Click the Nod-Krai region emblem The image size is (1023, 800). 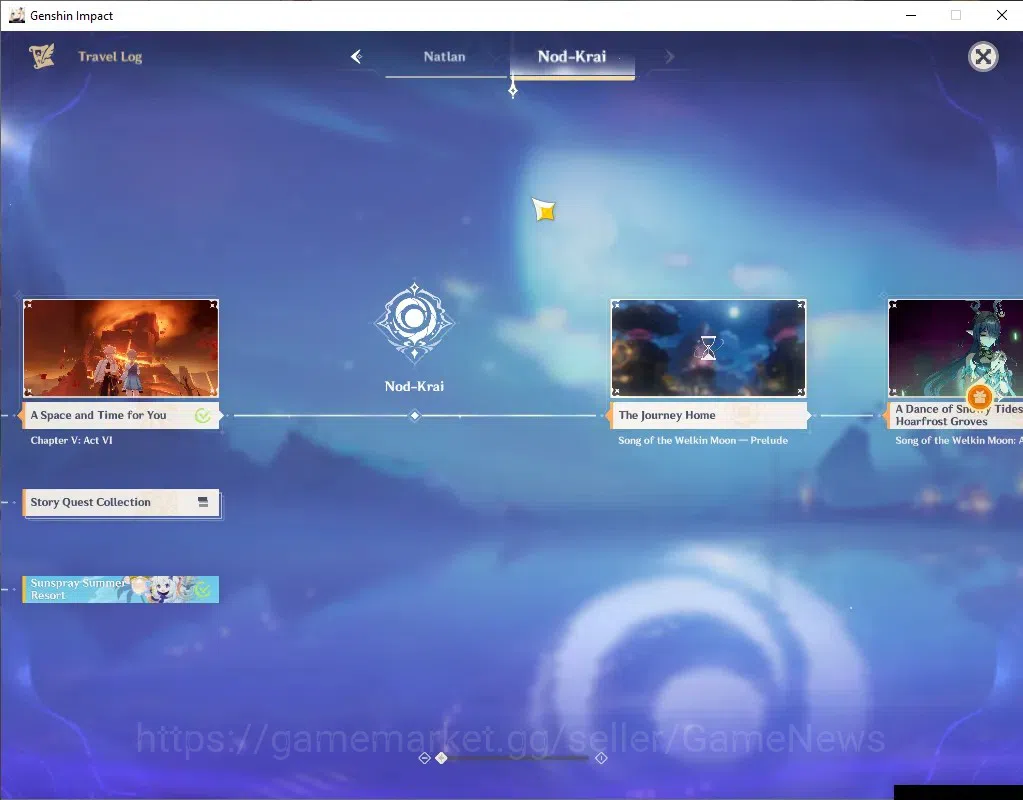pyautogui.click(x=414, y=322)
